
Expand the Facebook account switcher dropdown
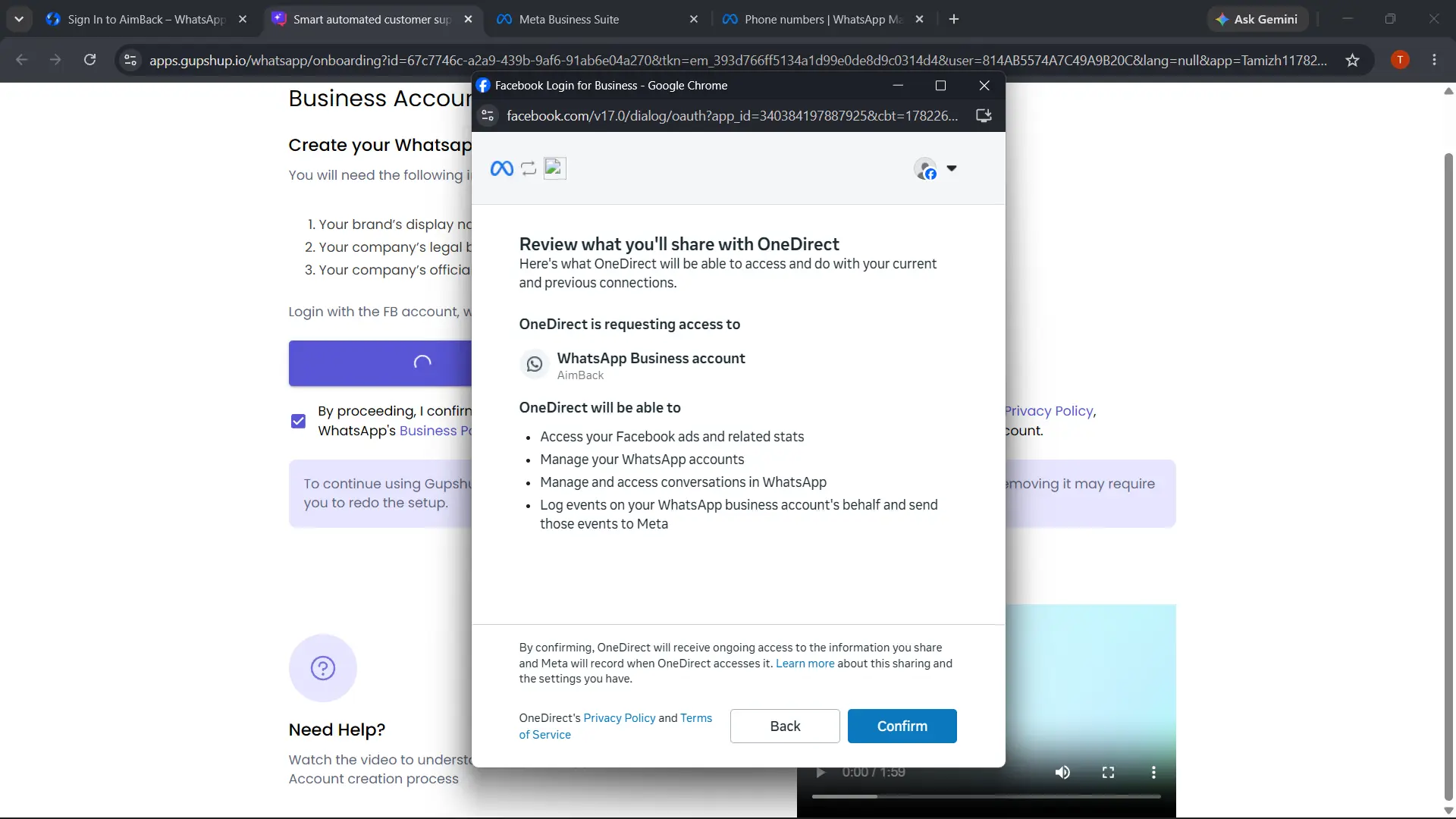click(x=952, y=168)
